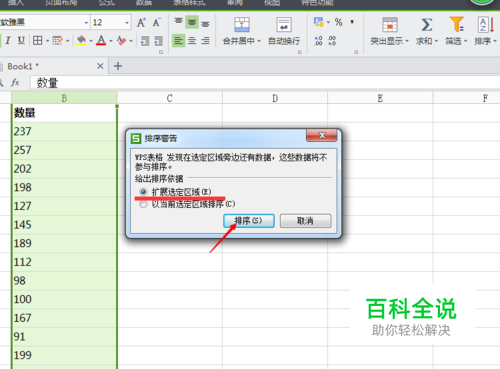
Task: Expand the fill color dropdown arrow
Action: pyautogui.click(x=91, y=41)
